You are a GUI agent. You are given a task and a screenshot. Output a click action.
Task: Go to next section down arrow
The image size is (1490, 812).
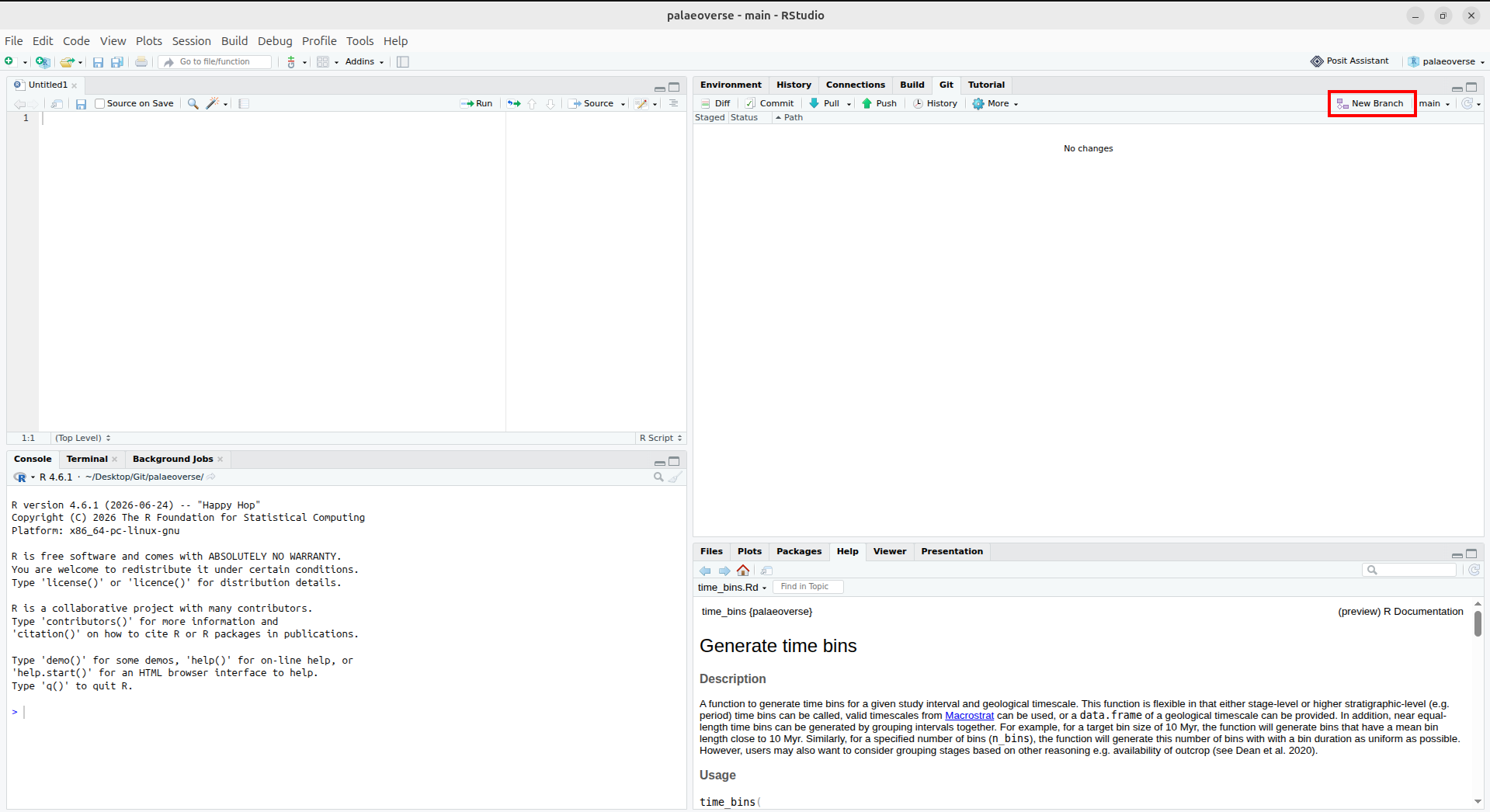point(551,104)
